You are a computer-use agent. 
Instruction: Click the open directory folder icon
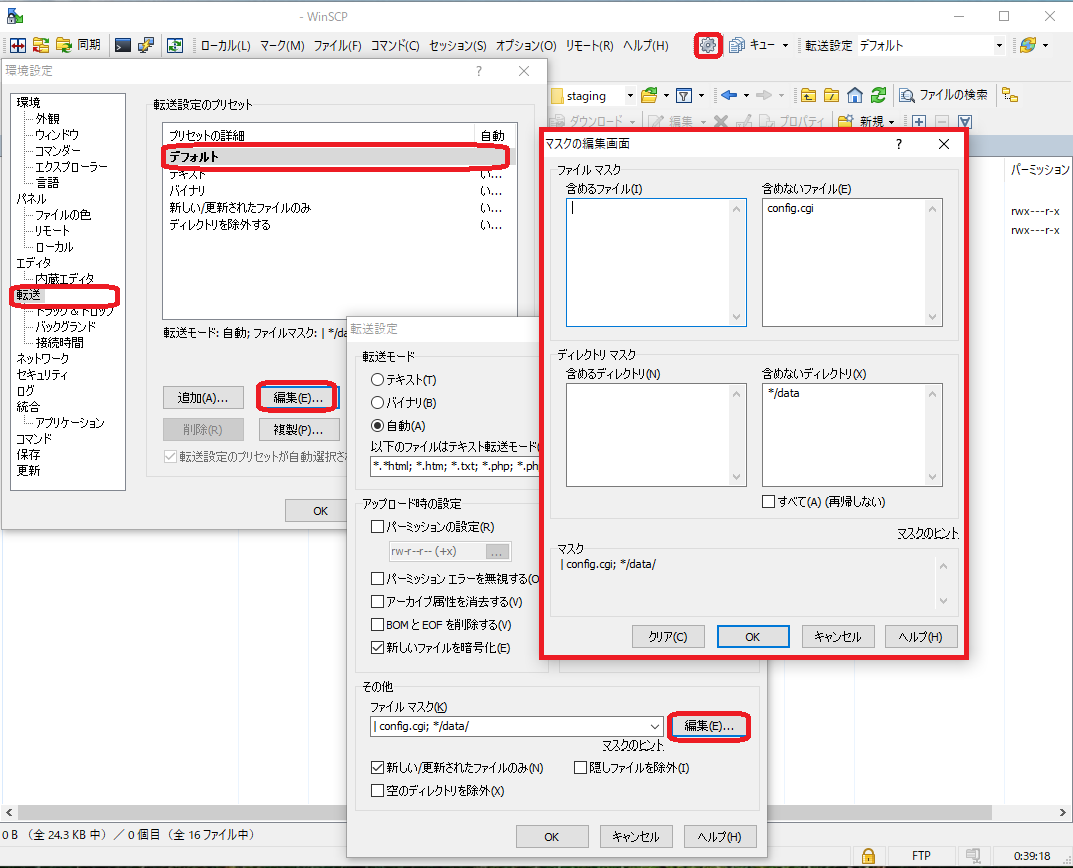649,95
